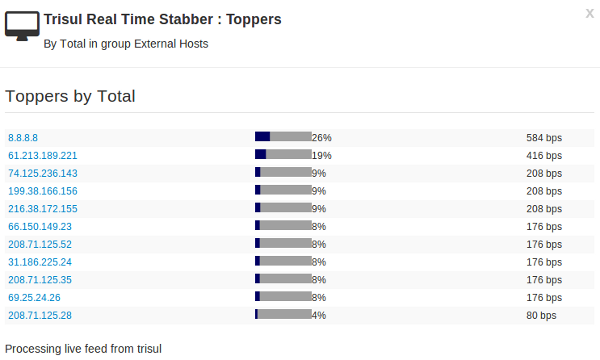600x360 pixels.
Task: Click the monitor icon beside the title
Action: (x=22, y=26)
